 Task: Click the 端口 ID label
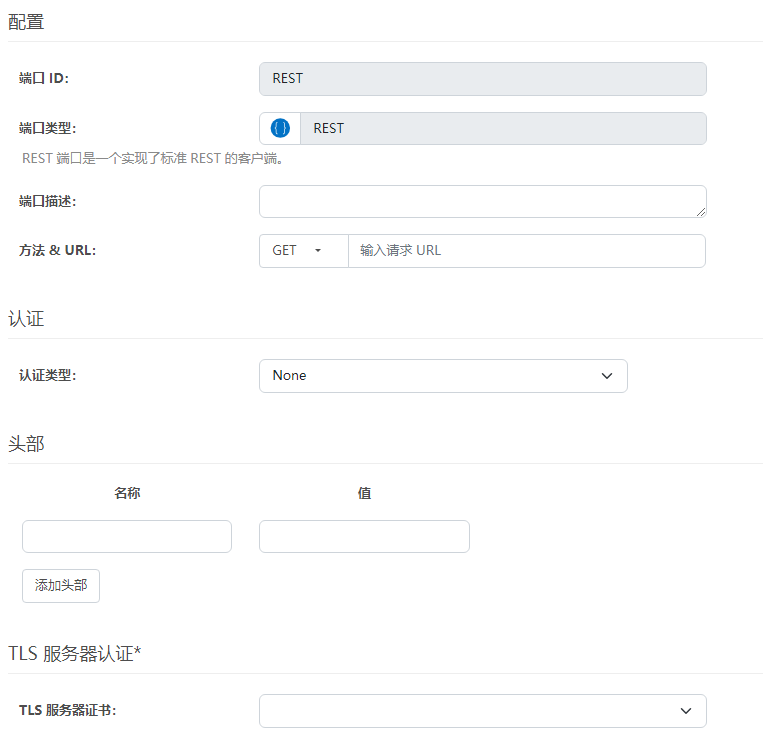coord(44,78)
